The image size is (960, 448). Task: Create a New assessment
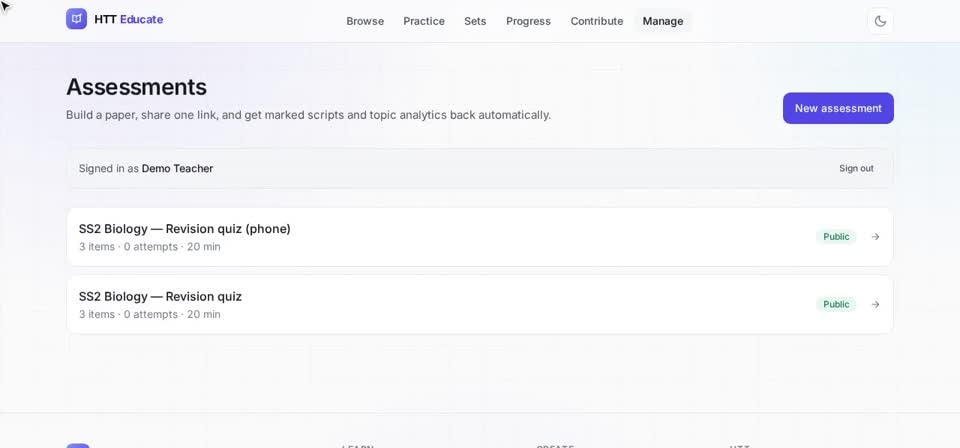coord(838,108)
